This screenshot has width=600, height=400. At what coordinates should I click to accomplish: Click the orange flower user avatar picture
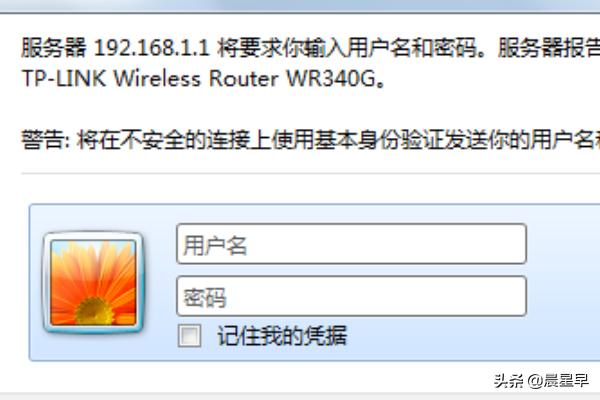(x=93, y=282)
